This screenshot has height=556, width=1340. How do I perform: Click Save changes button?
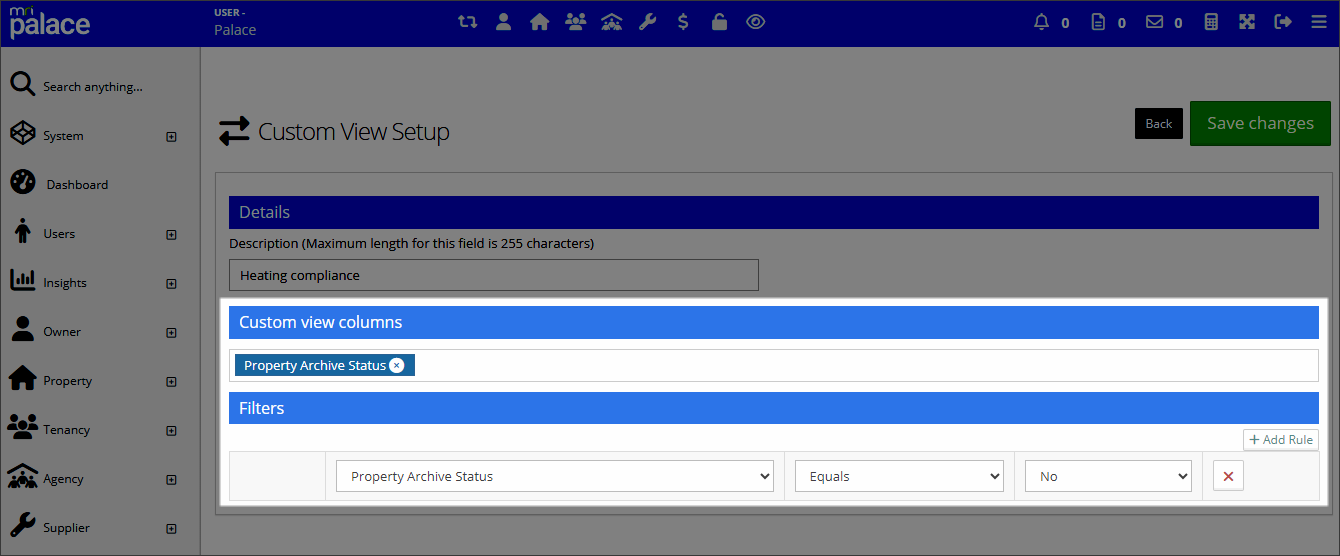click(1260, 123)
